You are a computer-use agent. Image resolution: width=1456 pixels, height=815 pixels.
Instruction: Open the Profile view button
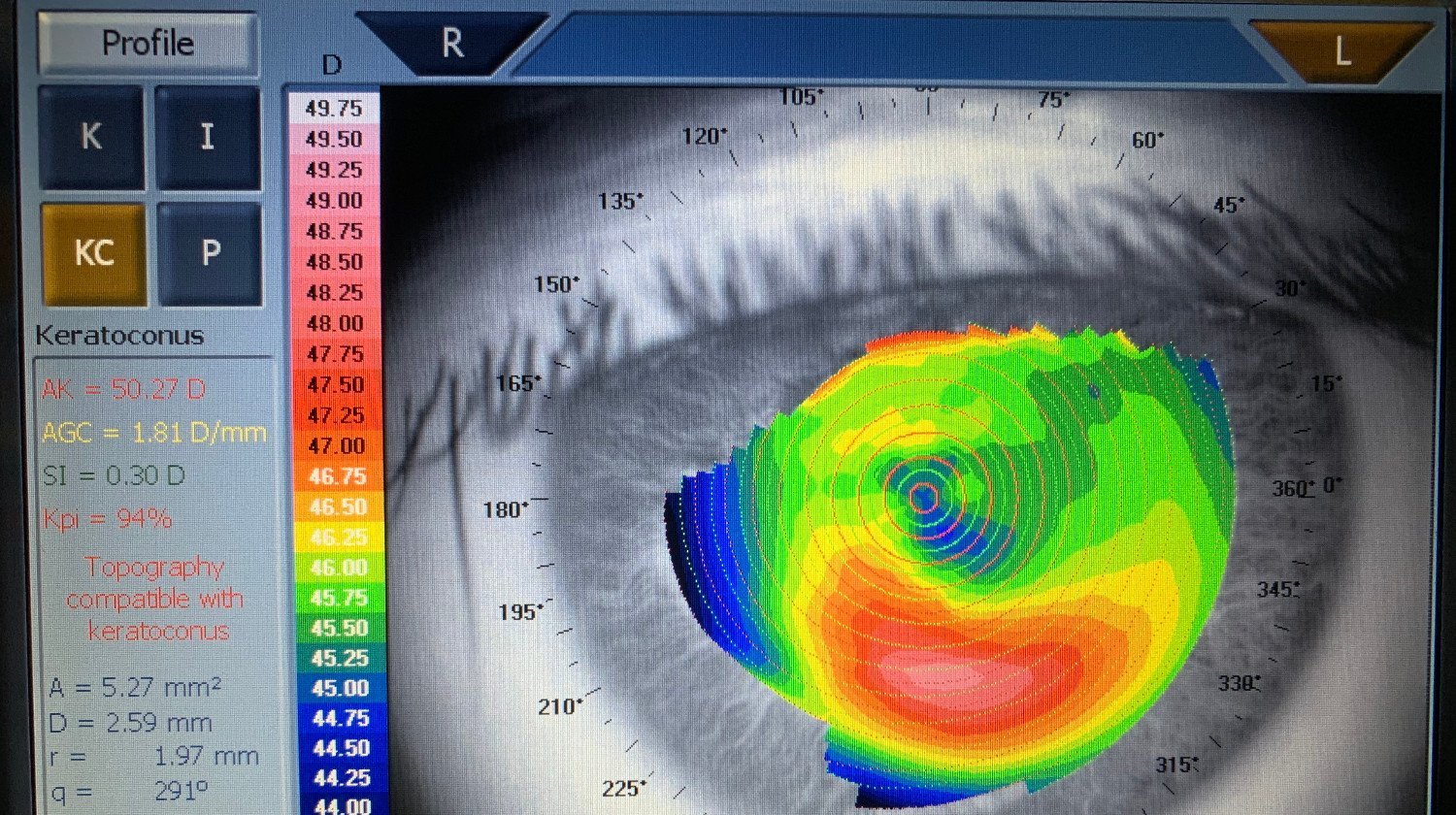point(149,43)
